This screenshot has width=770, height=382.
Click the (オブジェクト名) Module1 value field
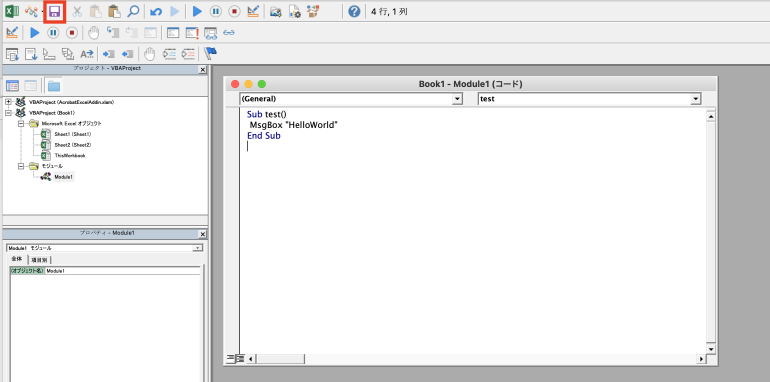(x=122, y=271)
